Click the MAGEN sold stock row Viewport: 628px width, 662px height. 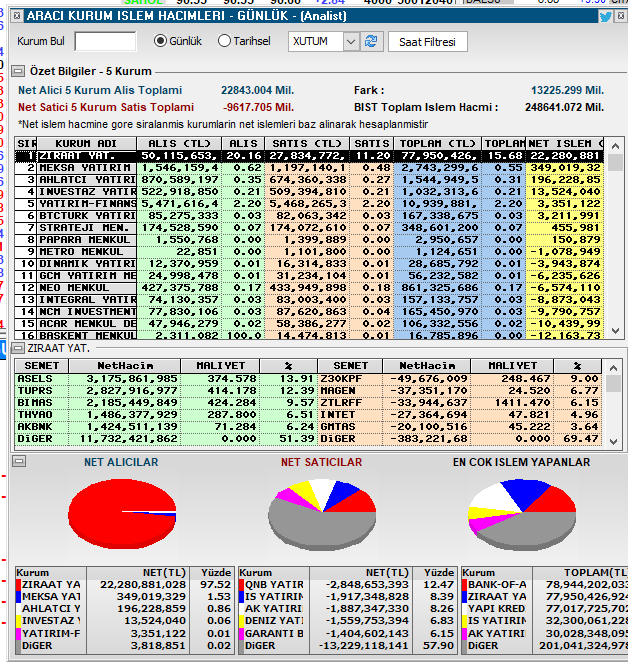pyautogui.click(x=459, y=391)
